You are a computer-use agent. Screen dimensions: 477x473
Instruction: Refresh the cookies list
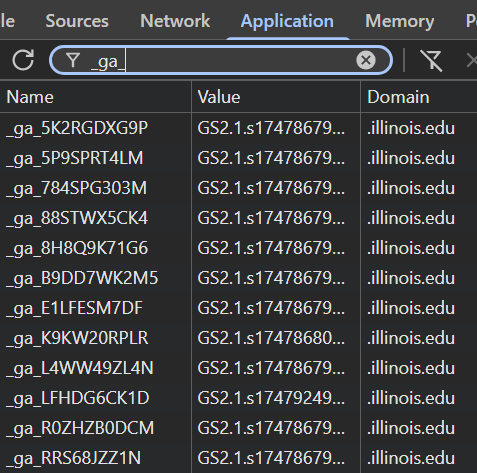23,60
